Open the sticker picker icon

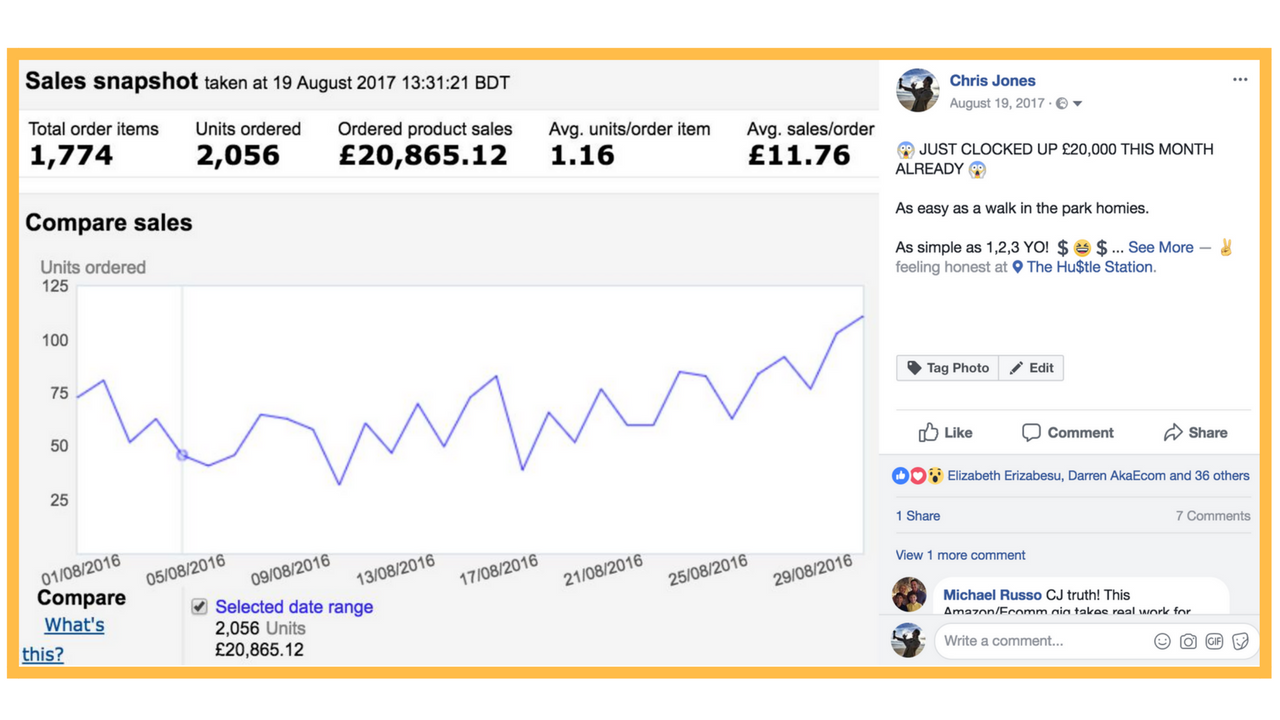(1240, 641)
